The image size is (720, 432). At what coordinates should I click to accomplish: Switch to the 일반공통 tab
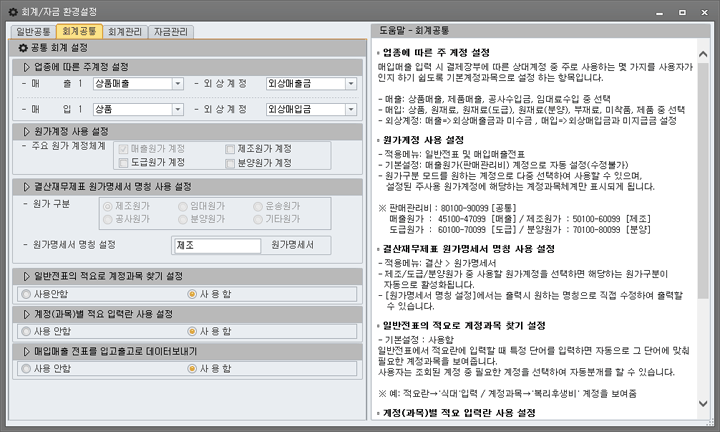coord(34,32)
